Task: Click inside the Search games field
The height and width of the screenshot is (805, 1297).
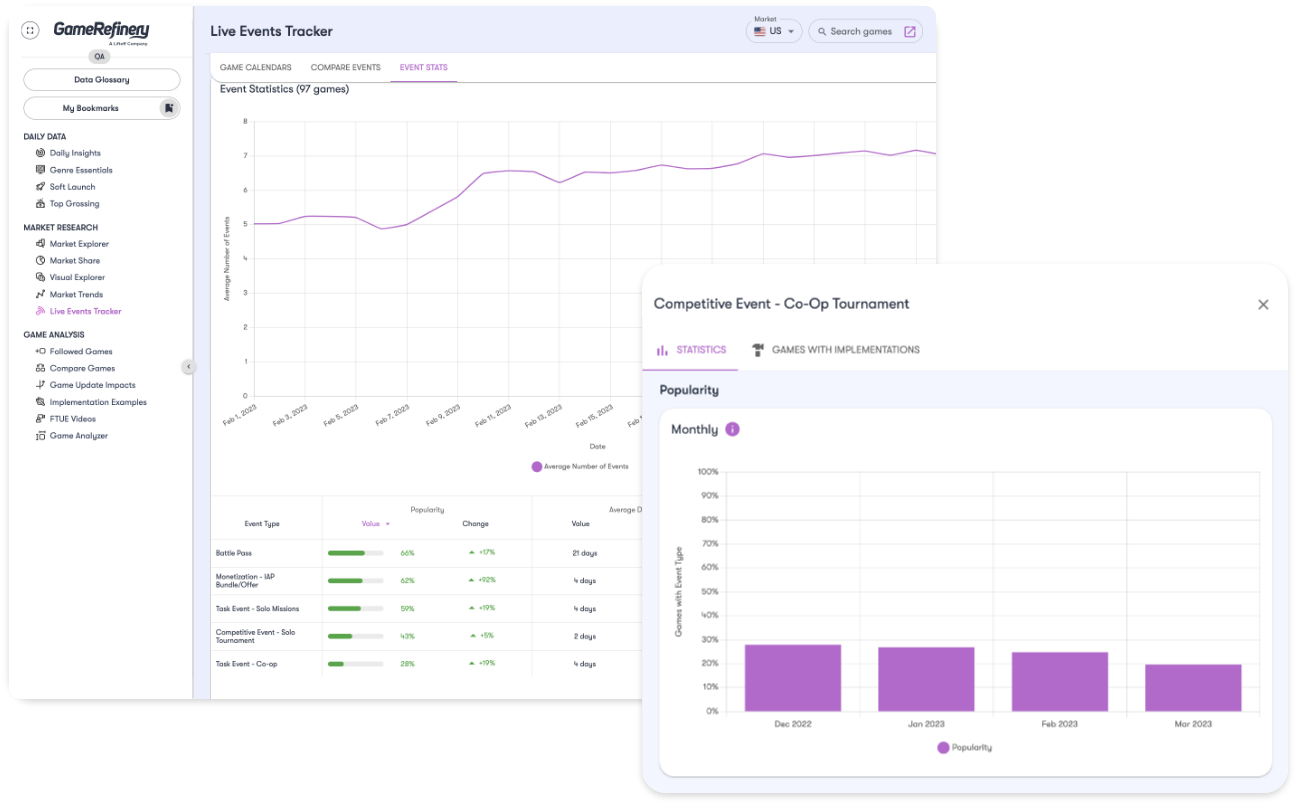Action: coord(860,31)
